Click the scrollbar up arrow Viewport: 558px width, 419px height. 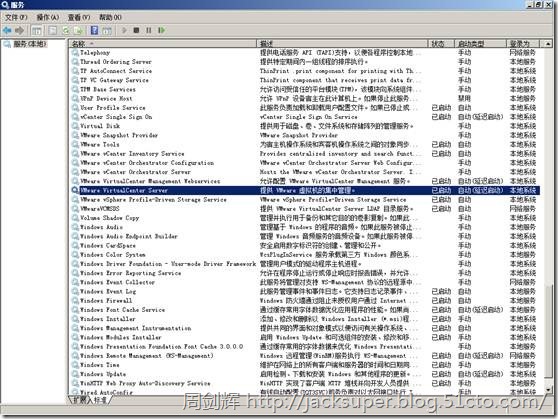coord(548,44)
